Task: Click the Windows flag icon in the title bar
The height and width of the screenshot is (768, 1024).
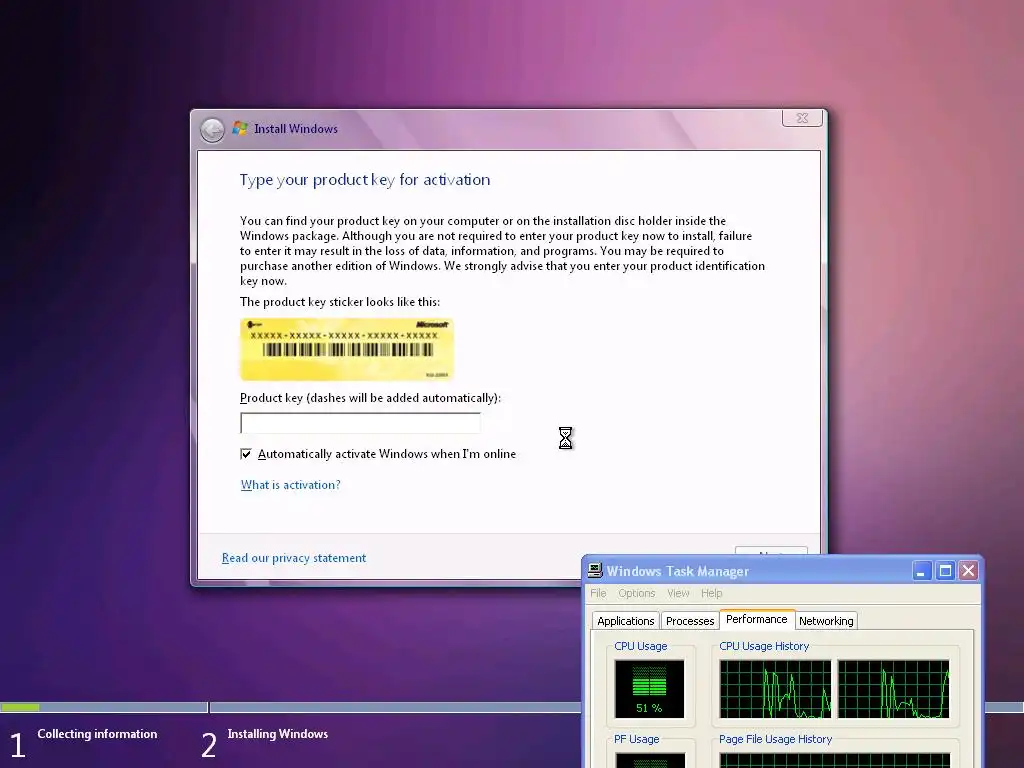Action: click(x=240, y=128)
